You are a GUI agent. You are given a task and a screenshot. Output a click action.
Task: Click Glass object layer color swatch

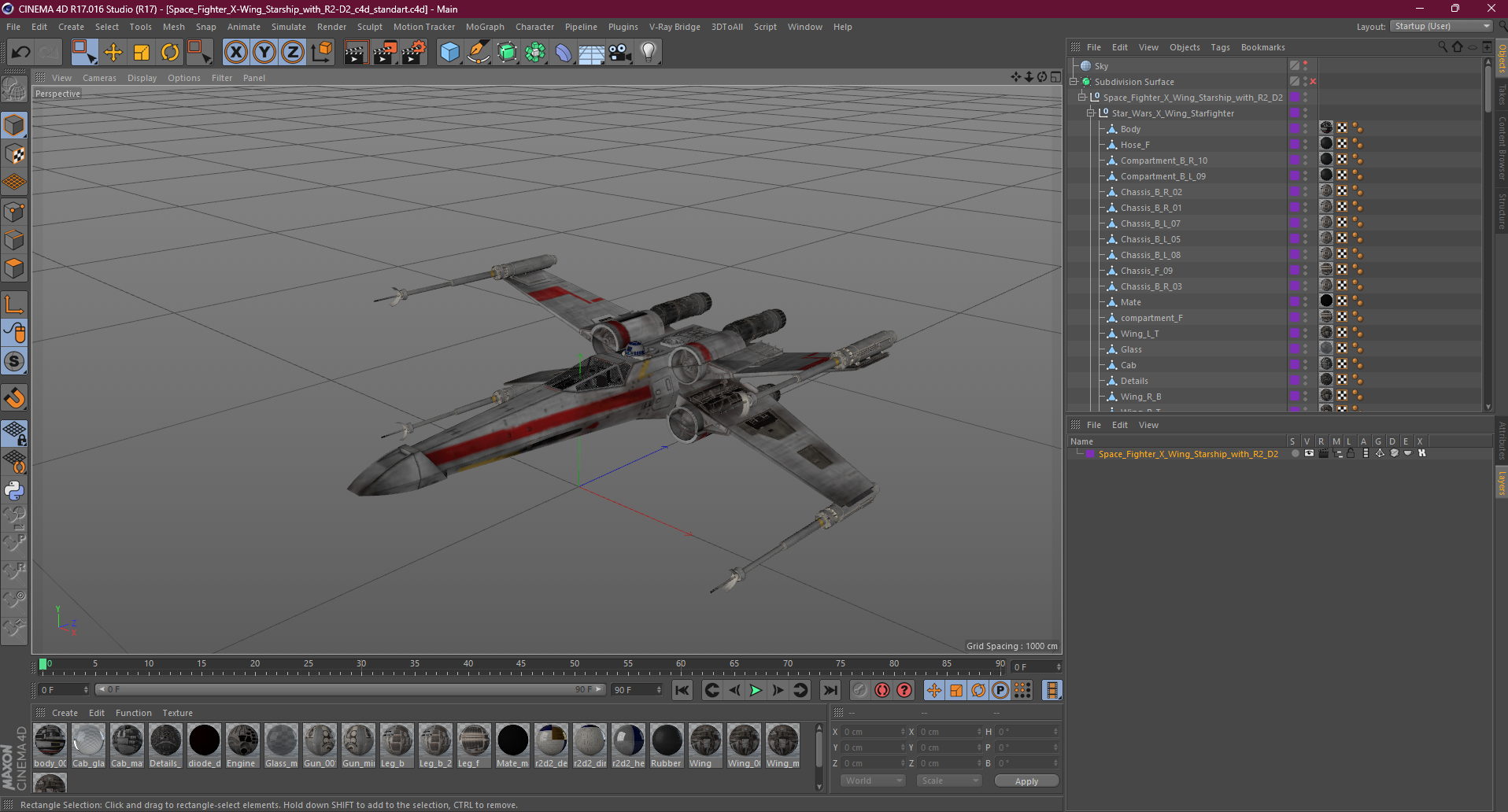pyautogui.click(x=1295, y=349)
